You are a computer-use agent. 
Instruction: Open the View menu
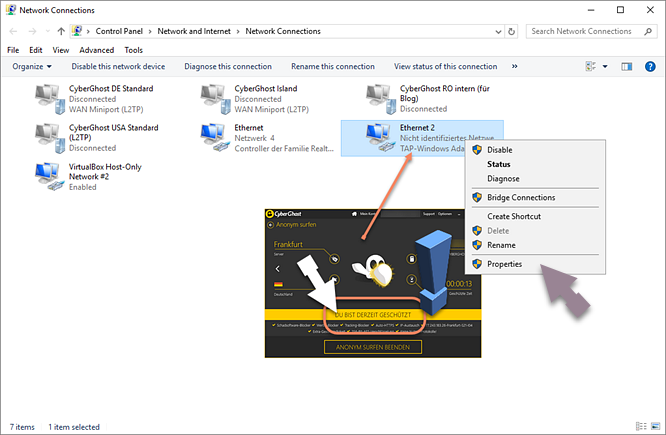(x=61, y=50)
